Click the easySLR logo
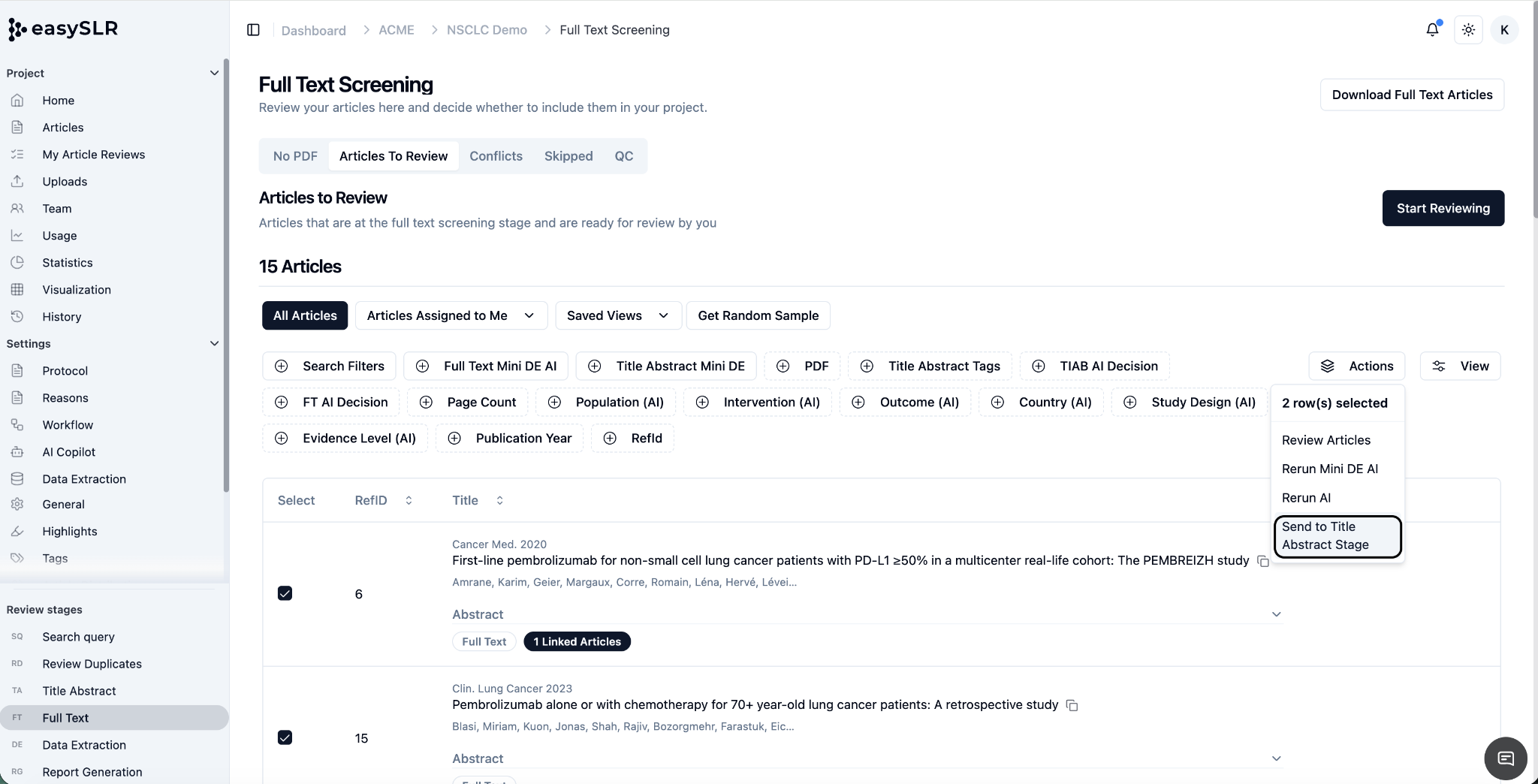 point(63,29)
